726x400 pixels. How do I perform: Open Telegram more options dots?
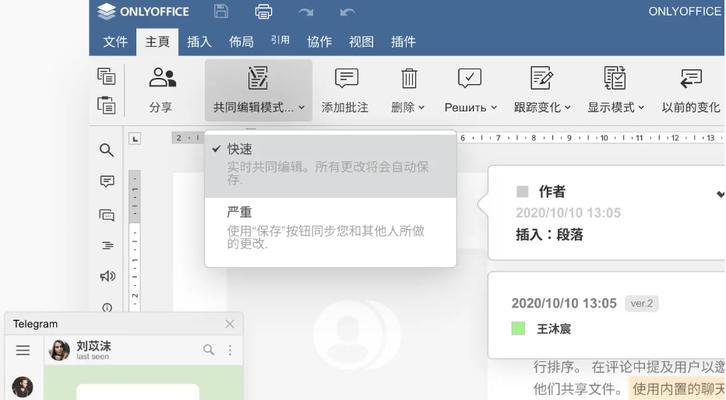pyautogui.click(x=230, y=350)
